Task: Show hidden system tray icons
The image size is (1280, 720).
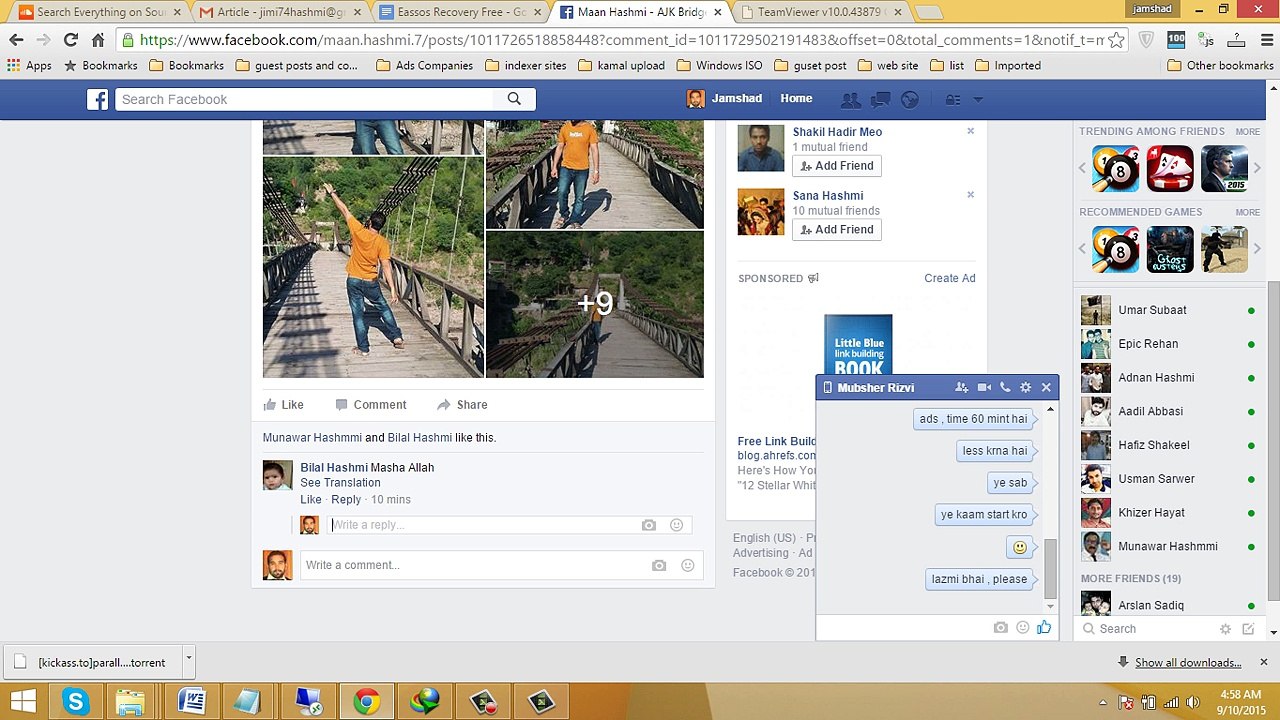Action: [x=1103, y=702]
